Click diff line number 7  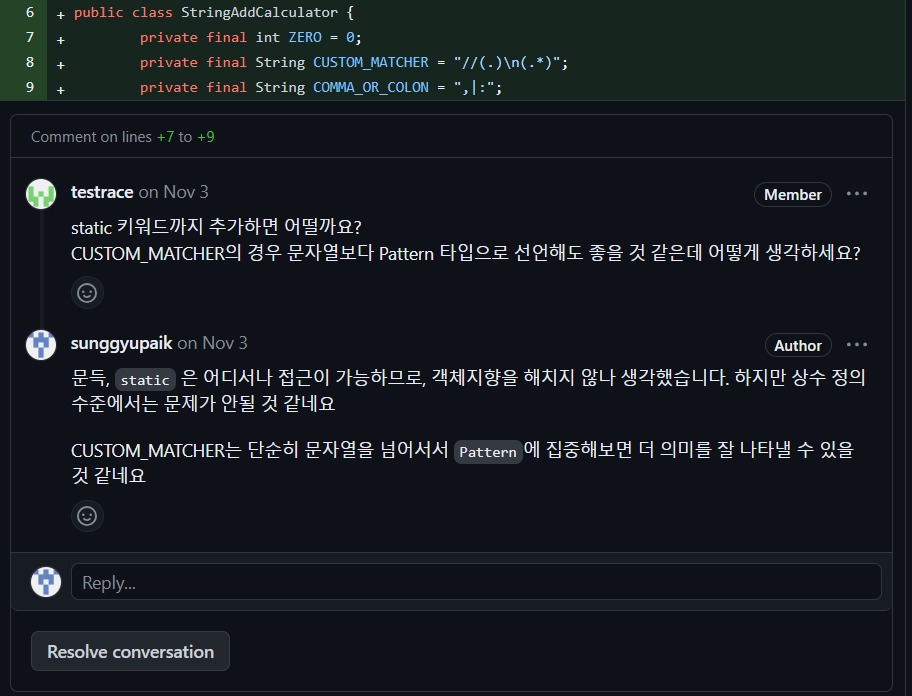[30, 37]
